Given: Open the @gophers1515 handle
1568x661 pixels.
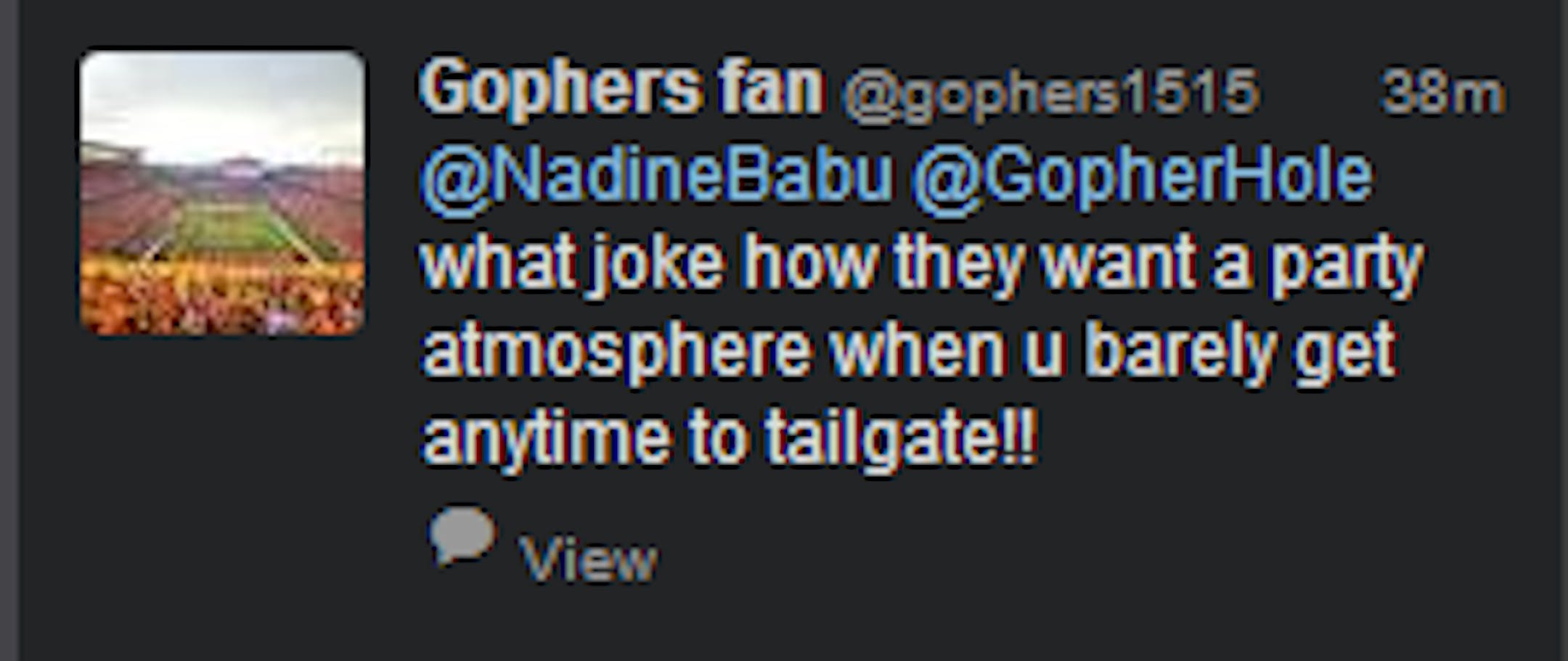Looking at the screenshot, I should click(1050, 93).
